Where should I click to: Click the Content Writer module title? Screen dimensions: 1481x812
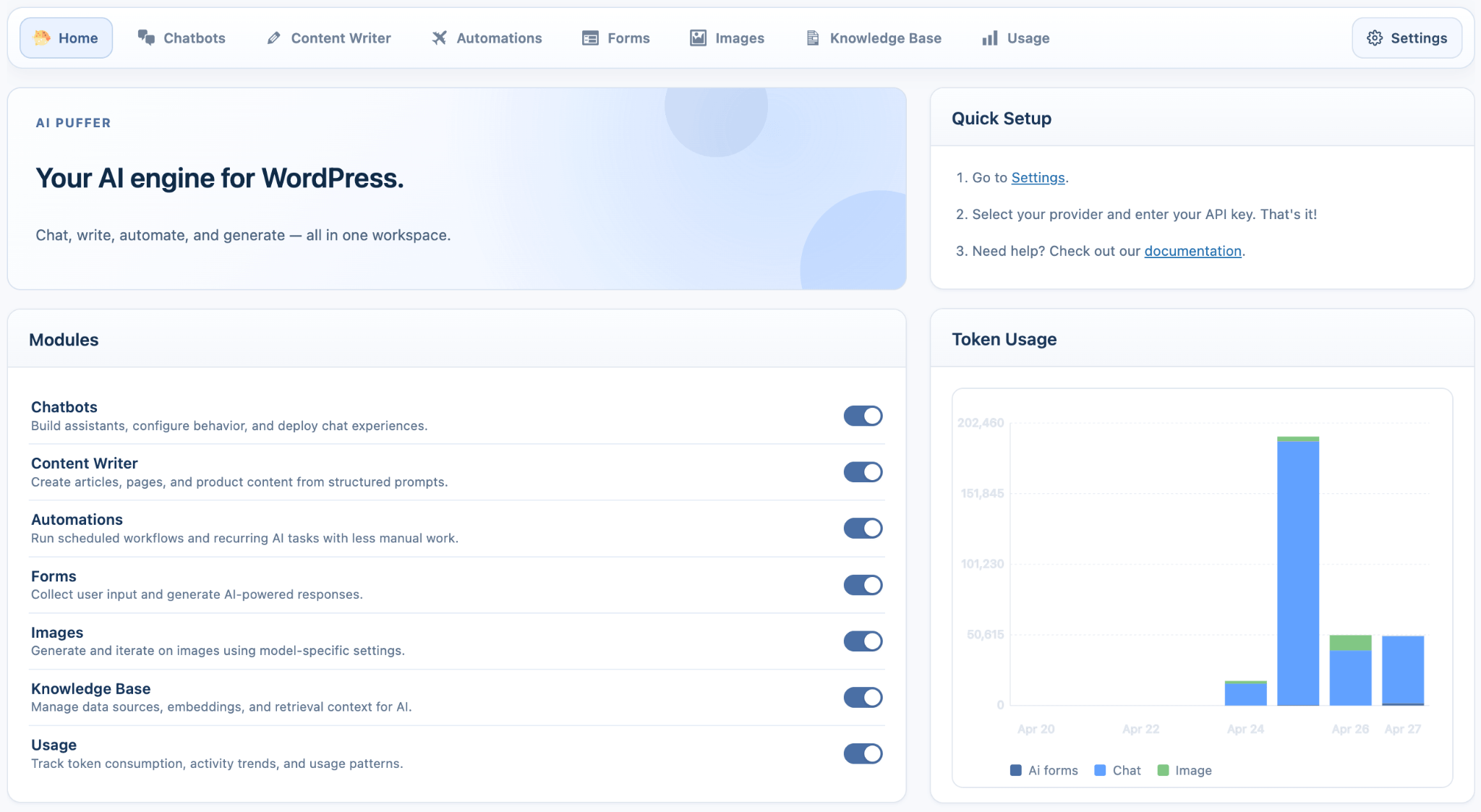[x=85, y=463]
